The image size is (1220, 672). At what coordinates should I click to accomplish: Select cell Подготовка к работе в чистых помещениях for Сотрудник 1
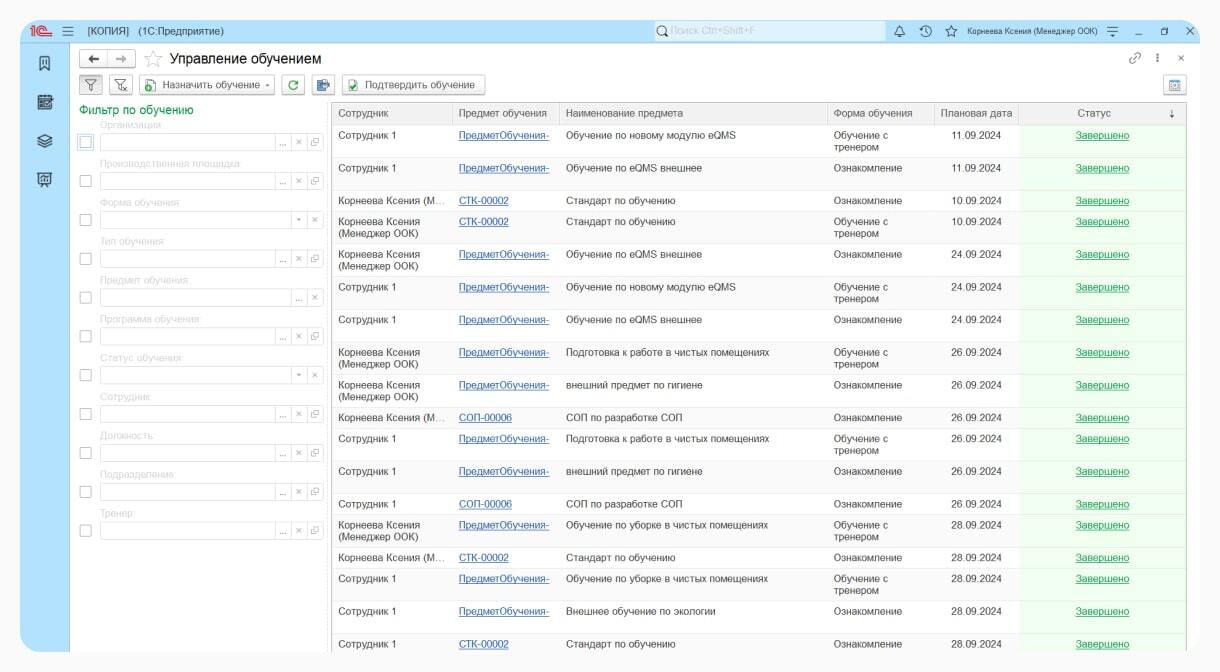coord(693,445)
